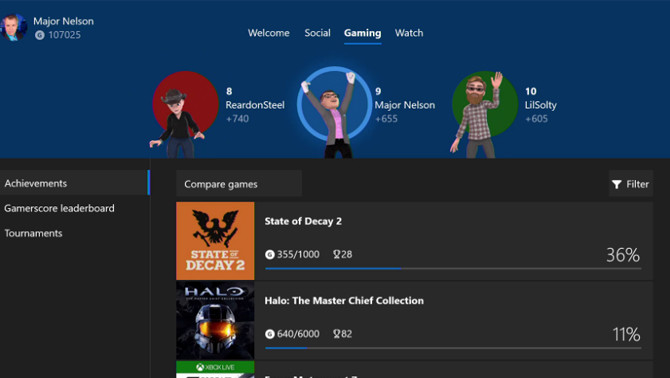Click the +605 score gain
The width and height of the screenshot is (670, 378).
click(x=536, y=119)
